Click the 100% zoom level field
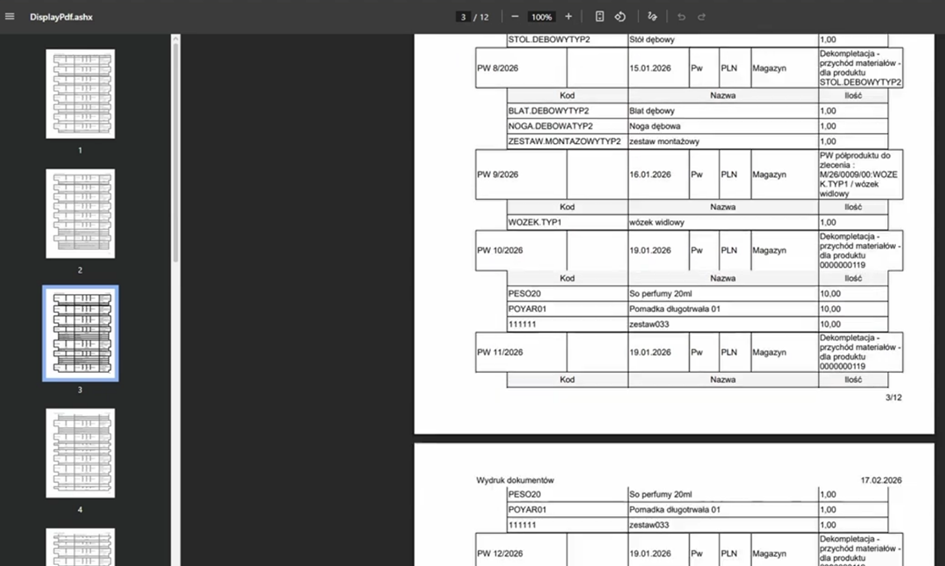 tap(541, 17)
